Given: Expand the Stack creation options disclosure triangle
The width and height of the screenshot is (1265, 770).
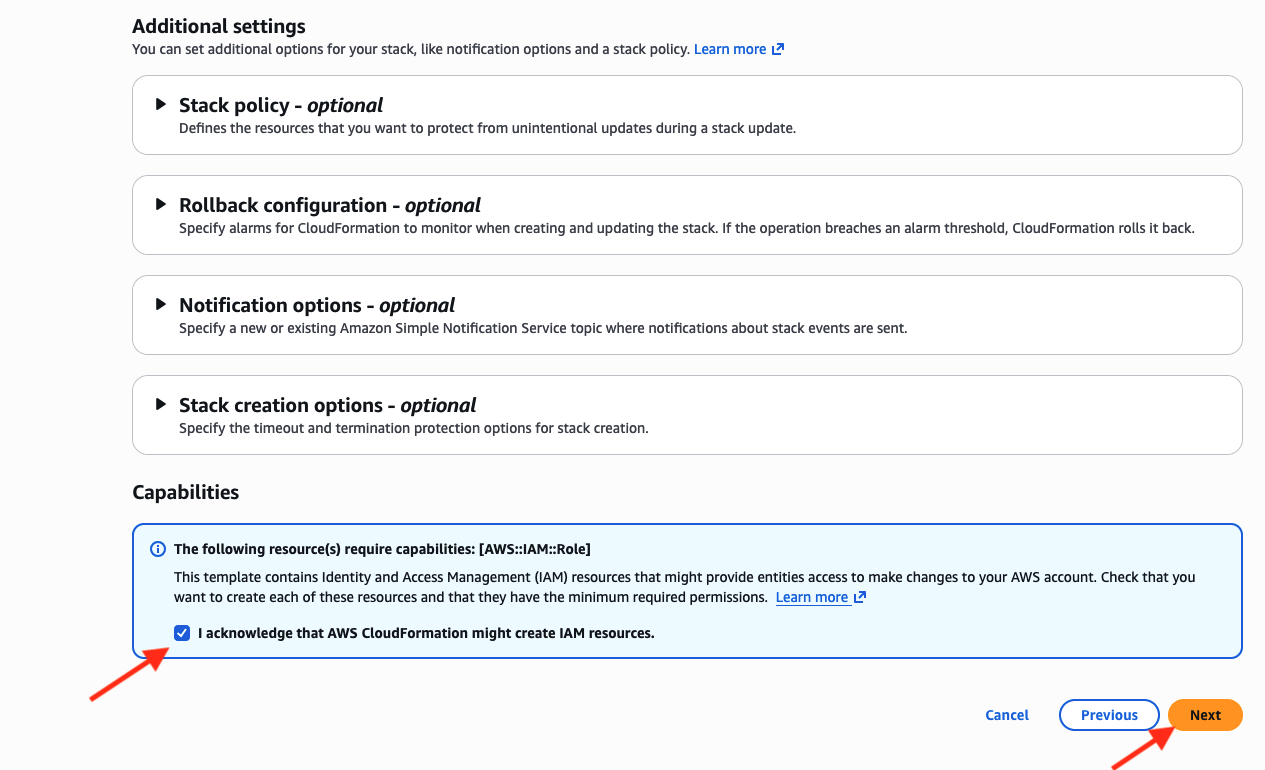Looking at the screenshot, I should (161, 404).
